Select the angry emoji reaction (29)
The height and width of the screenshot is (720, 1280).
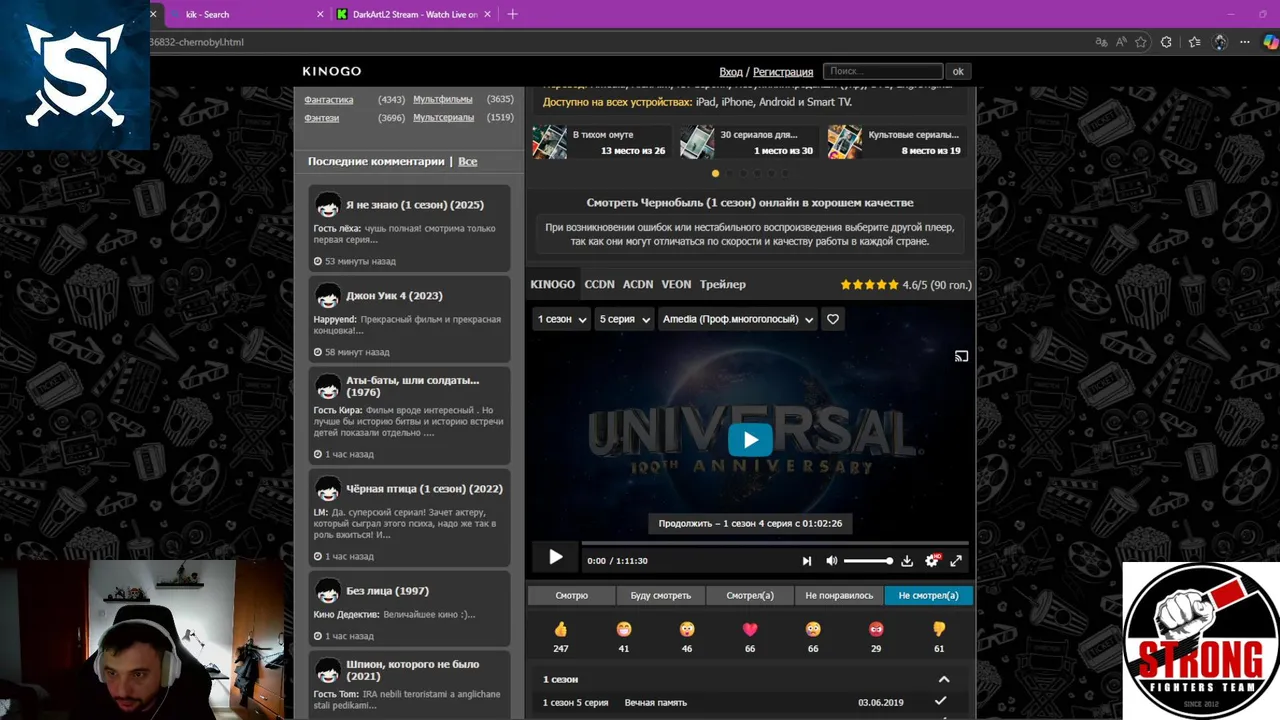pyautogui.click(x=876, y=629)
